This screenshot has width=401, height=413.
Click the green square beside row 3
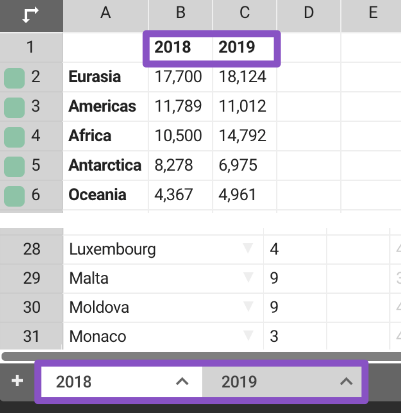click(x=14, y=107)
